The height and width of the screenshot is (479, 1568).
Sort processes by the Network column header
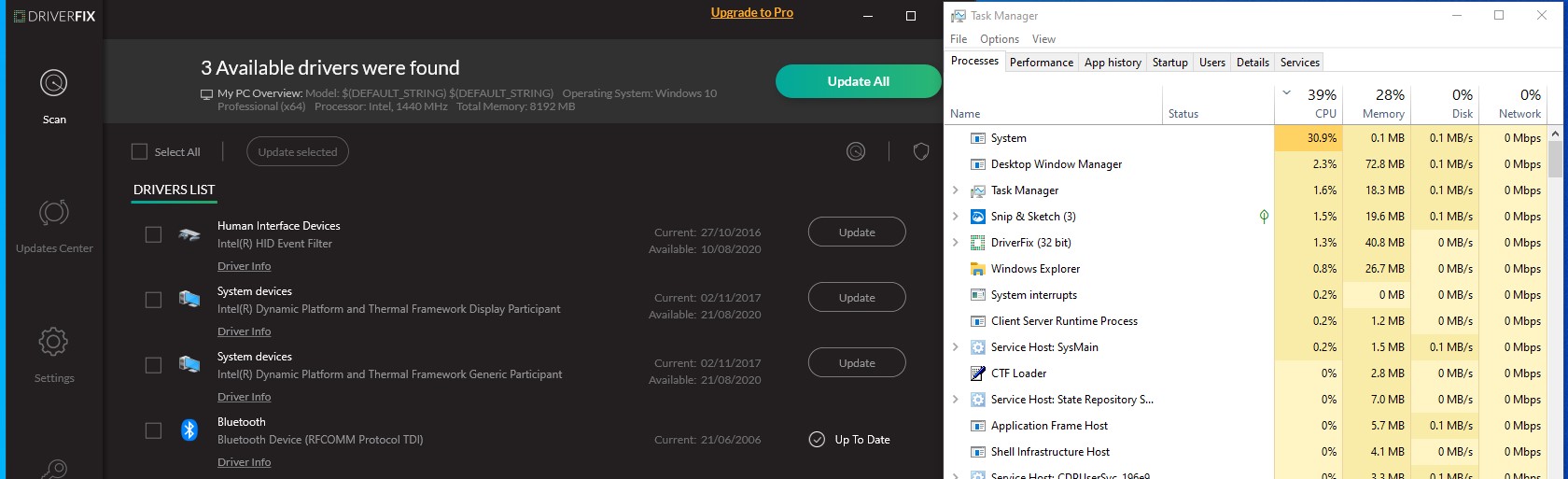1513,104
